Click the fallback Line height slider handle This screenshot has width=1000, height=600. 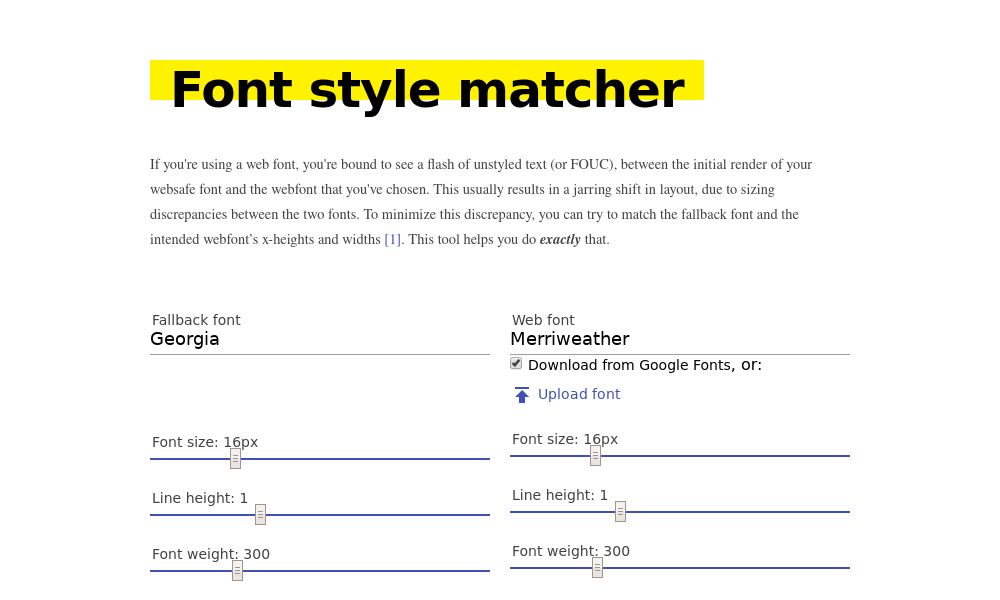point(260,514)
